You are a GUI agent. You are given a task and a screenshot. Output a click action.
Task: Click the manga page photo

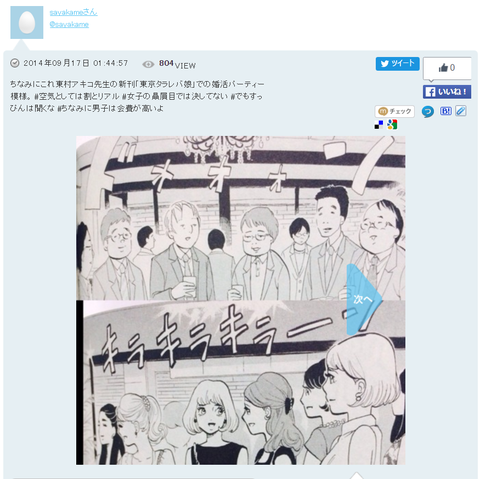(241, 300)
